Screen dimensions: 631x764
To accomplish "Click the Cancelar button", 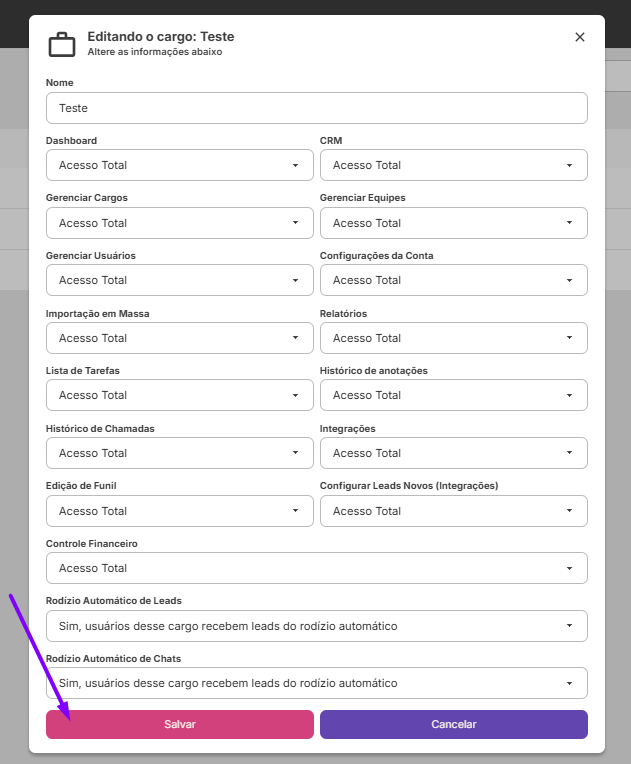I will pyautogui.click(x=454, y=725).
